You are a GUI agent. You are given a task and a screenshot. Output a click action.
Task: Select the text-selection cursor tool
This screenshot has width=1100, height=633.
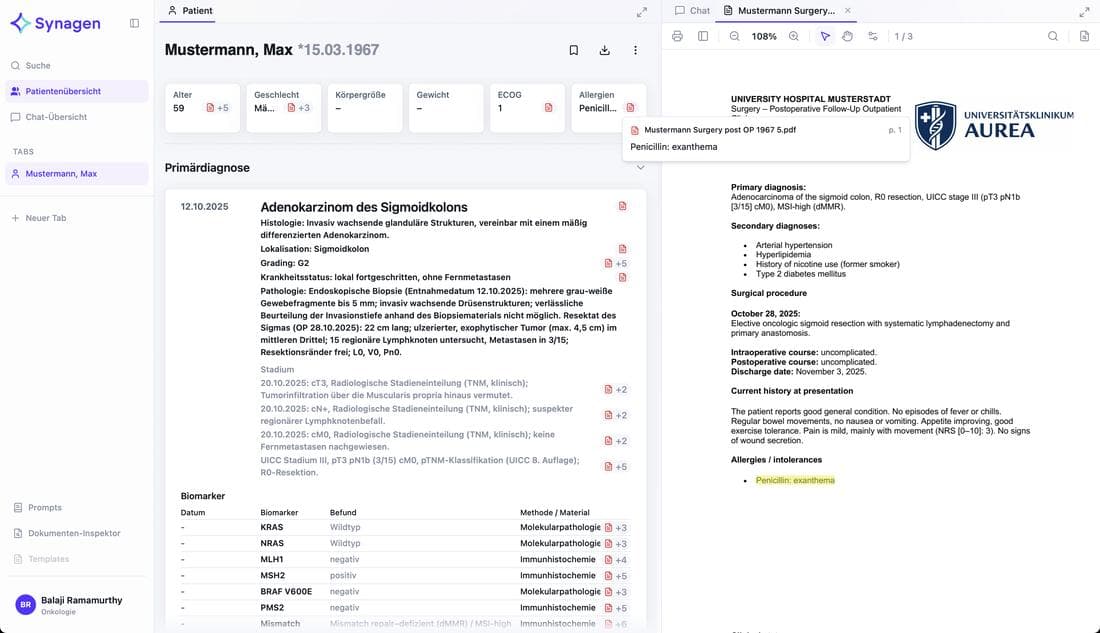click(825, 36)
